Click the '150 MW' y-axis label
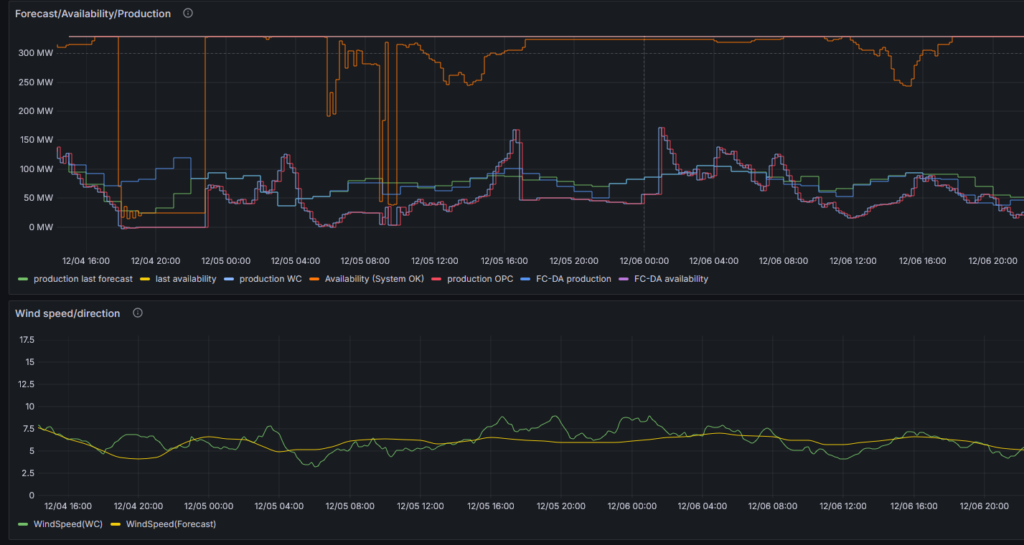 pos(36,140)
